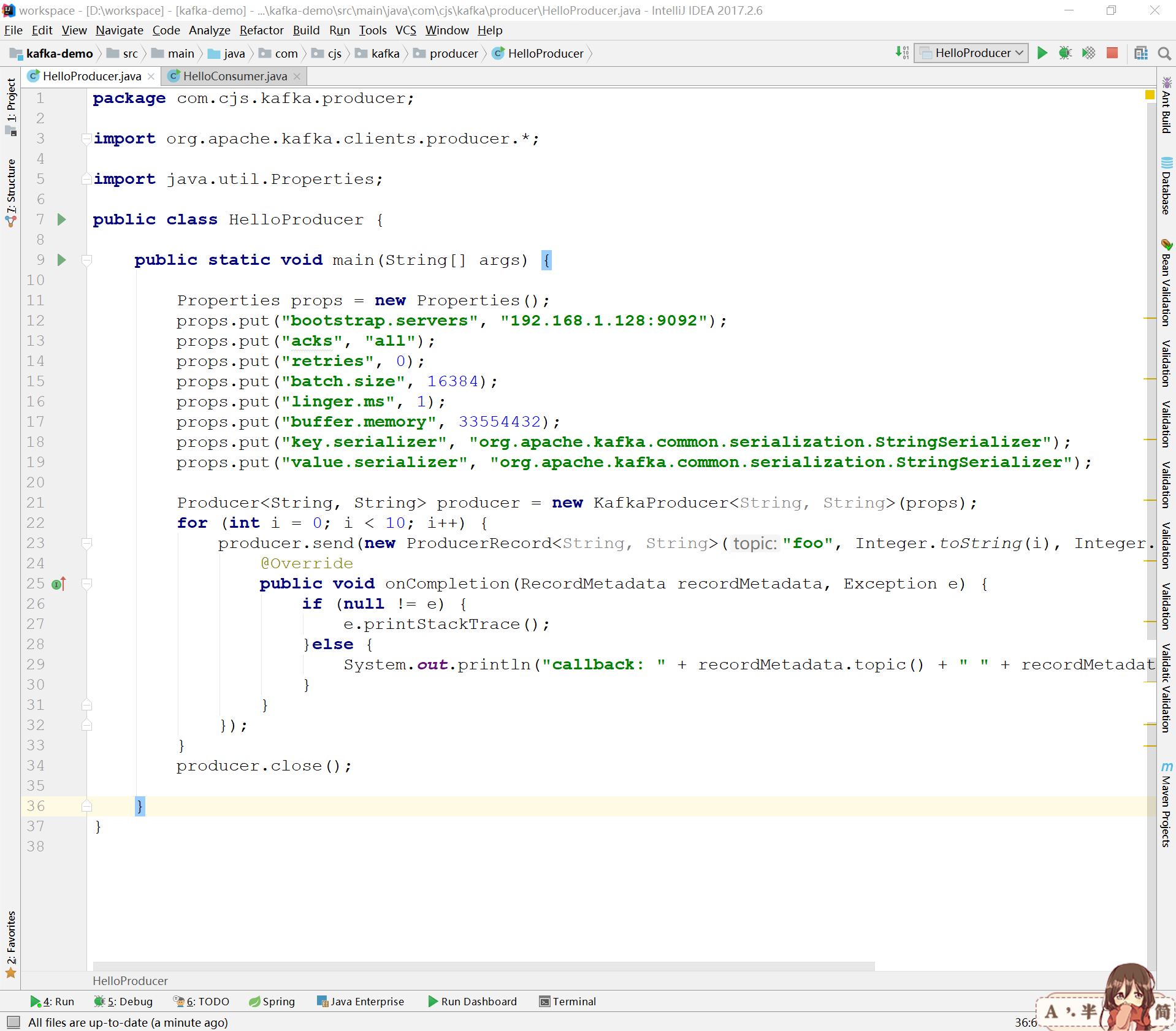The height and width of the screenshot is (1031, 1176).
Task: Open the Spring tool window
Action: pyautogui.click(x=272, y=1002)
